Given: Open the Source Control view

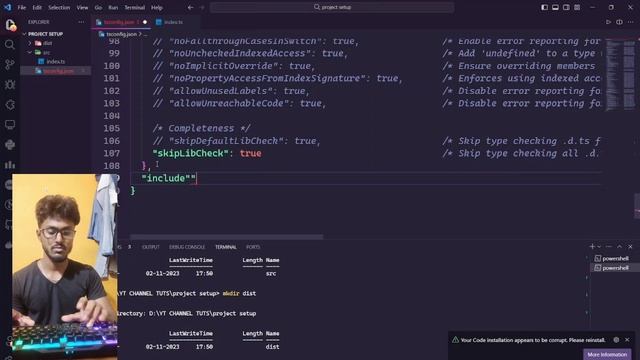Looking at the screenshot, I should pyautogui.click(x=10, y=64).
